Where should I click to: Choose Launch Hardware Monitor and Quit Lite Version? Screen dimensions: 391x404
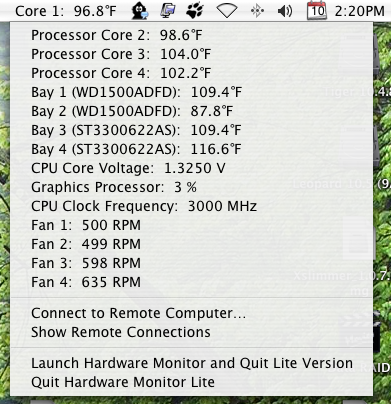click(x=191, y=363)
